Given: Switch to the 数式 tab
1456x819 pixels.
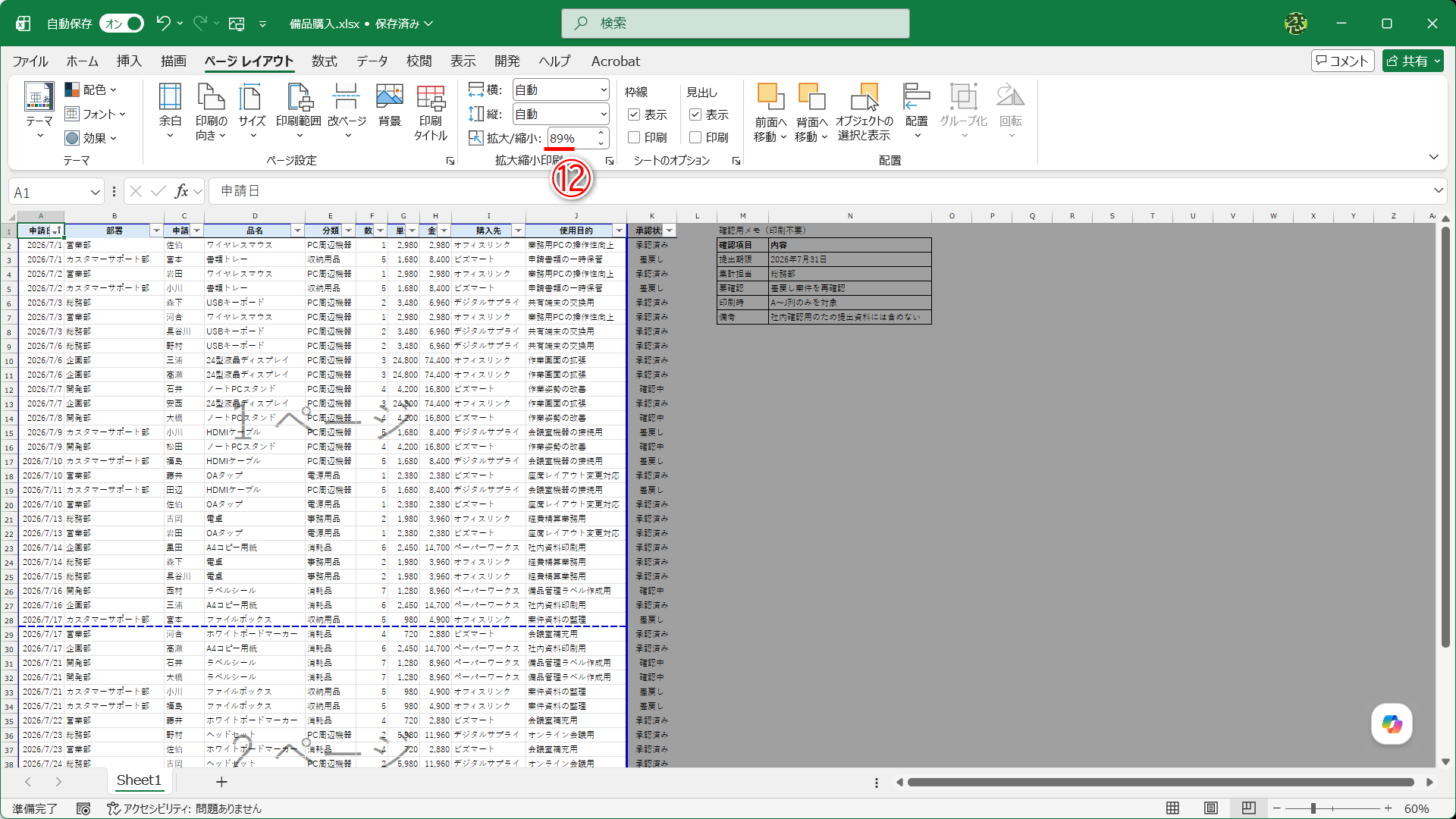Looking at the screenshot, I should coord(325,61).
